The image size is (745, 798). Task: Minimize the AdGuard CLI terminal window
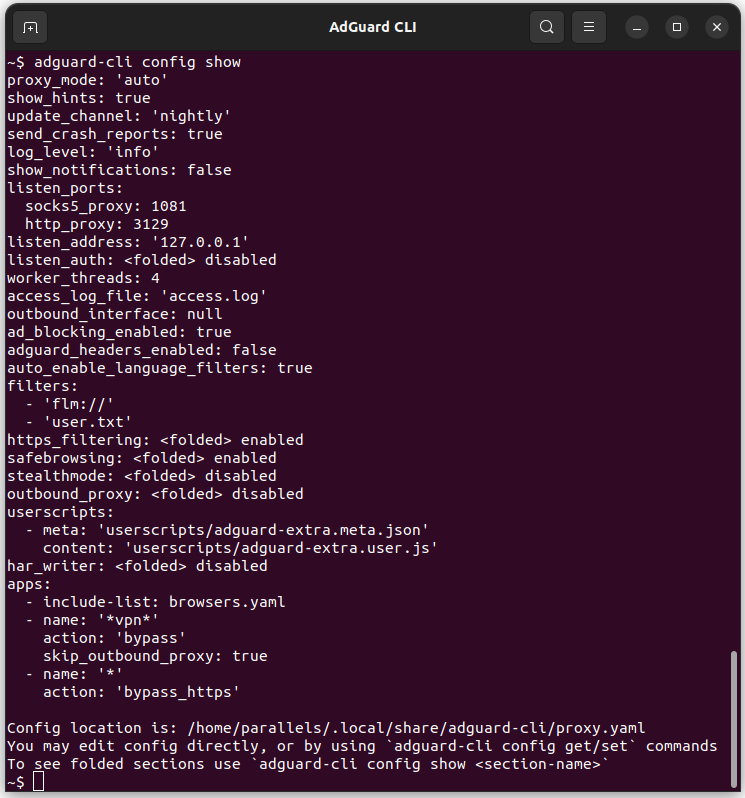click(637, 27)
